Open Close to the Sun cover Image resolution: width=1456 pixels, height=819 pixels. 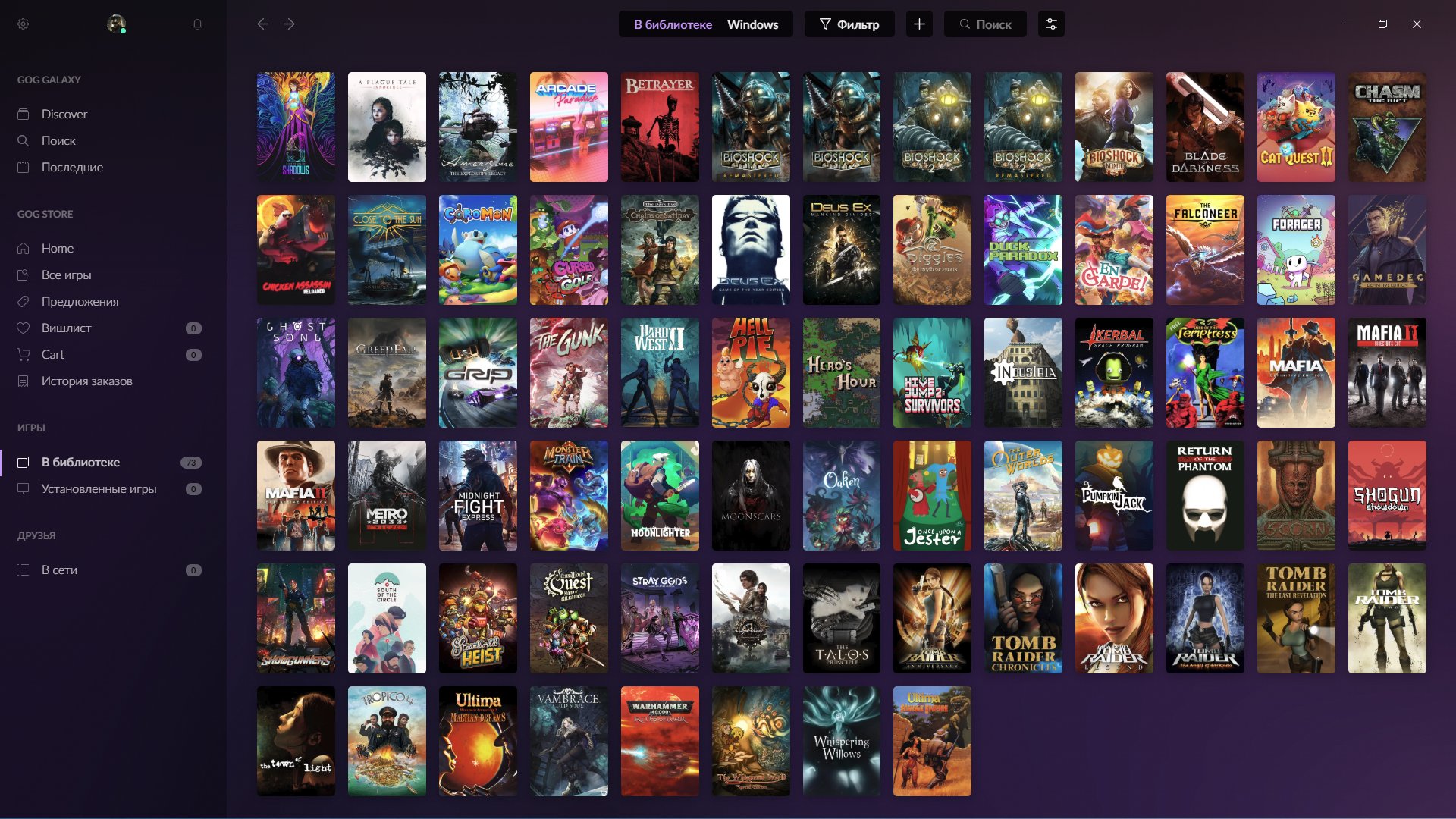point(387,249)
